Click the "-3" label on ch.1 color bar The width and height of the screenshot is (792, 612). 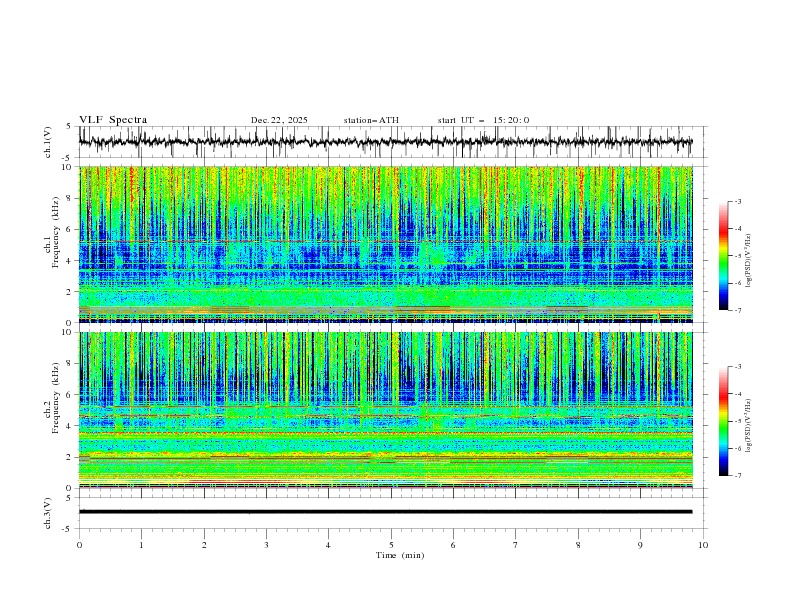click(x=738, y=201)
